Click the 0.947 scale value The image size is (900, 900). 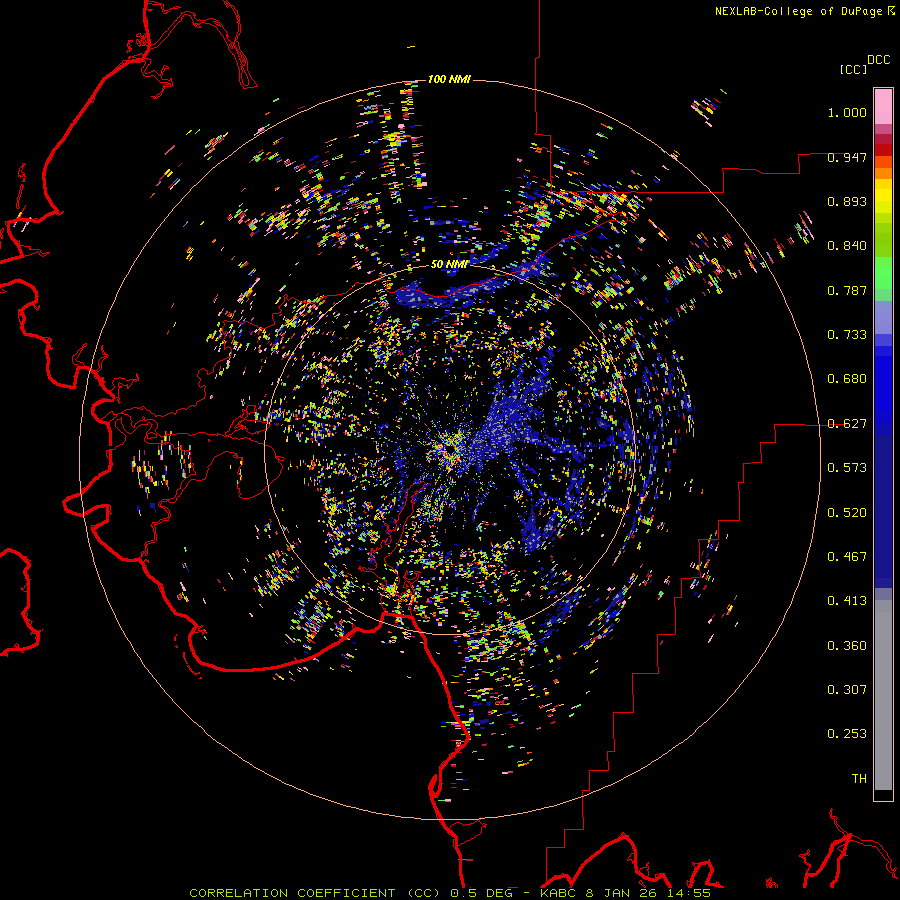pyautogui.click(x=847, y=157)
